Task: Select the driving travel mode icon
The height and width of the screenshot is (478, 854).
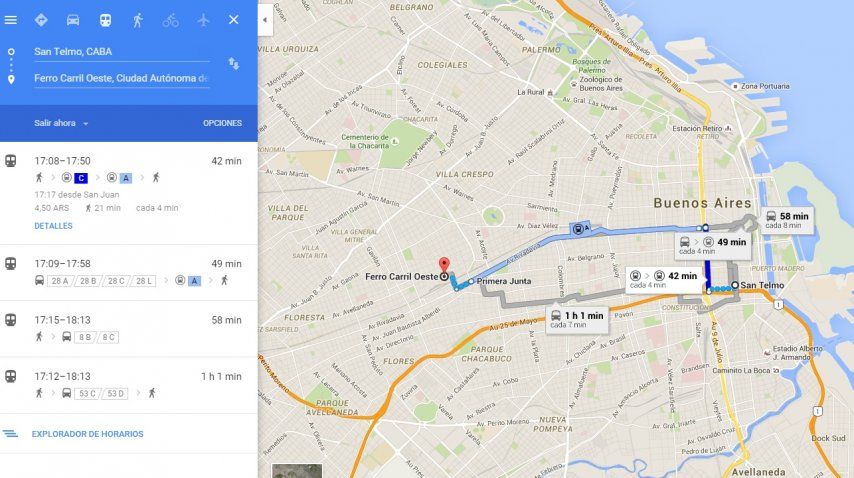Action: pyautogui.click(x=73, y=20)
